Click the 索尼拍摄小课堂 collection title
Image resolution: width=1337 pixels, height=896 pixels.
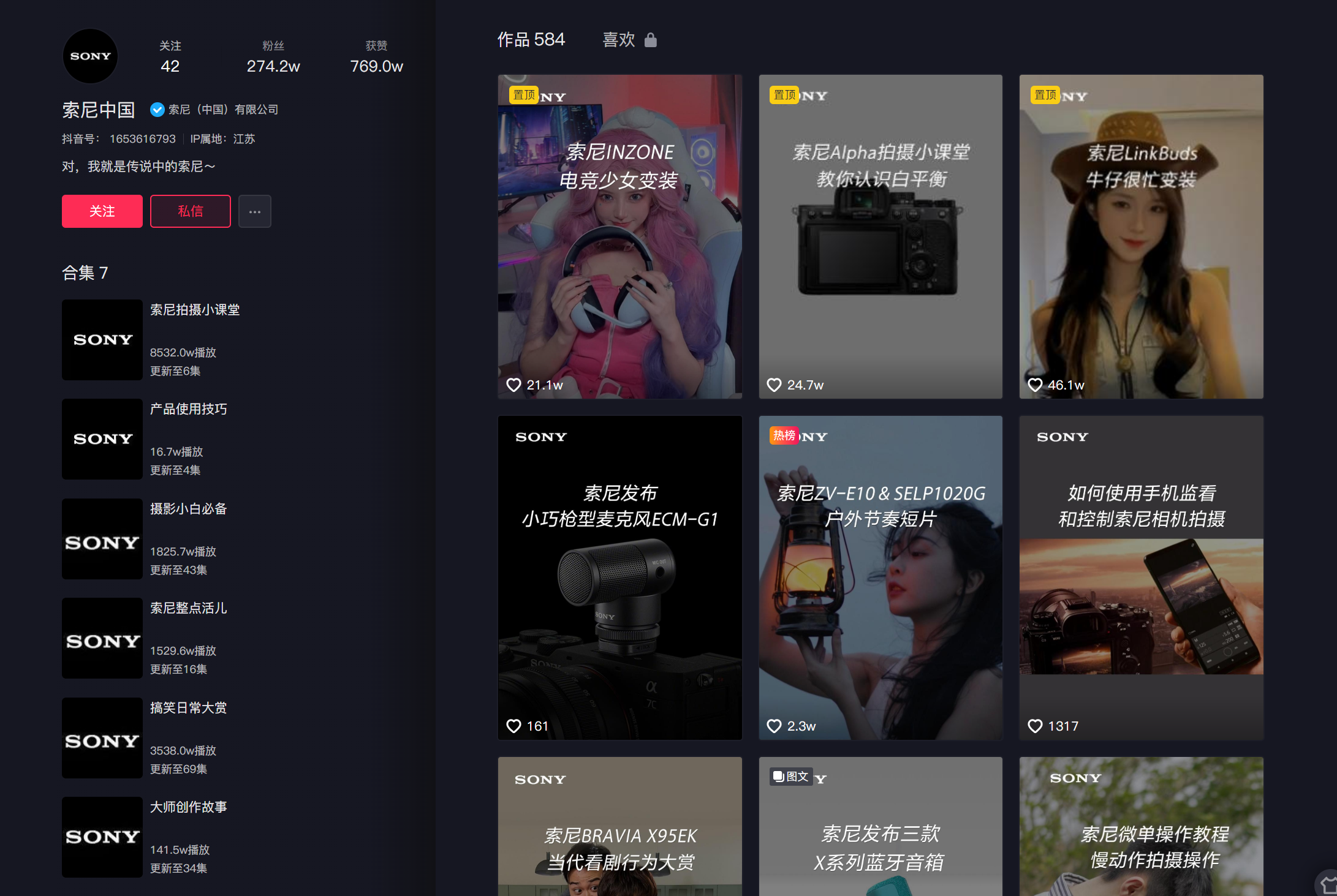click(195, 310)
